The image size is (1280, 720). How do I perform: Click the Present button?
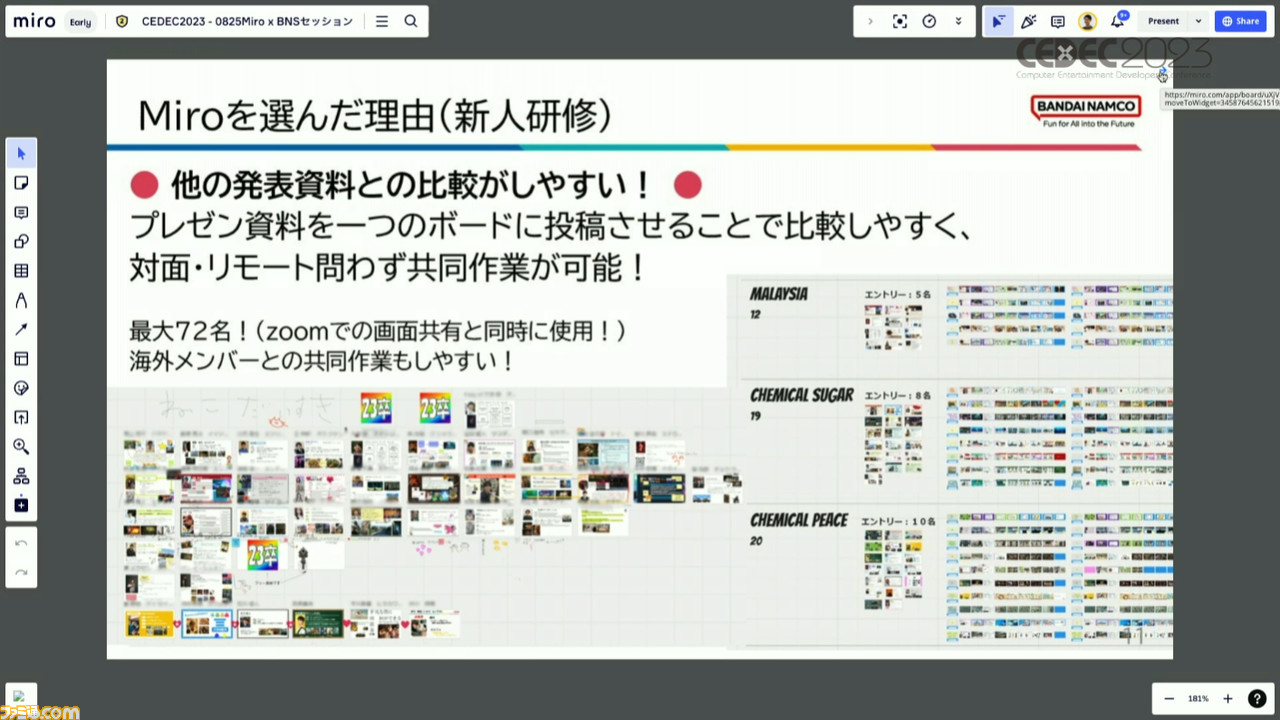[1163, 21]
